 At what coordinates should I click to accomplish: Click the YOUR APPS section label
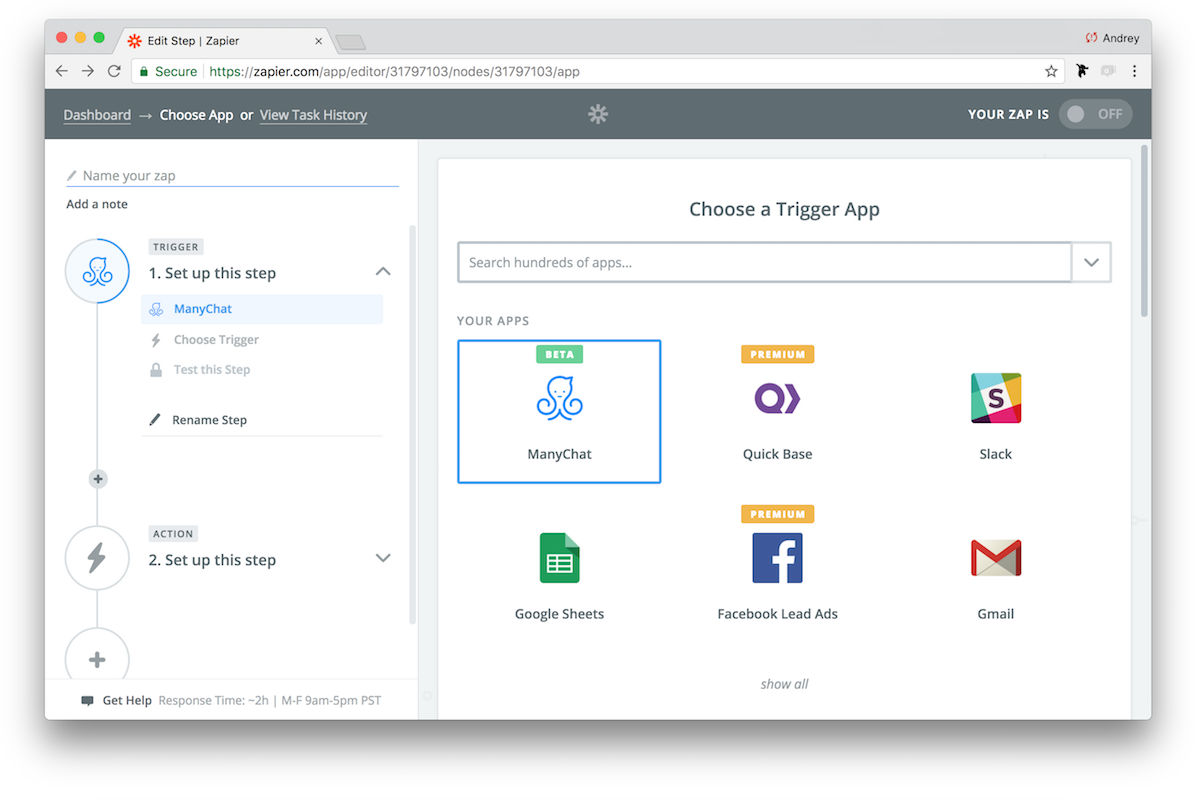click(493, 321)
